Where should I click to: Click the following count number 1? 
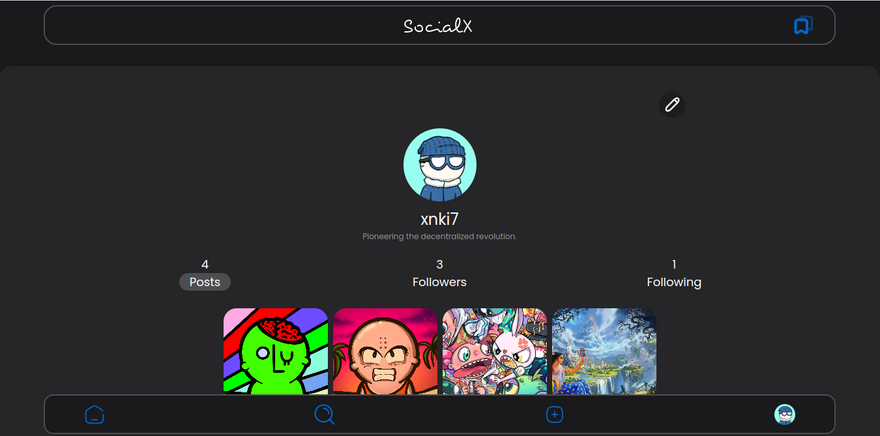tap(674, 264)
